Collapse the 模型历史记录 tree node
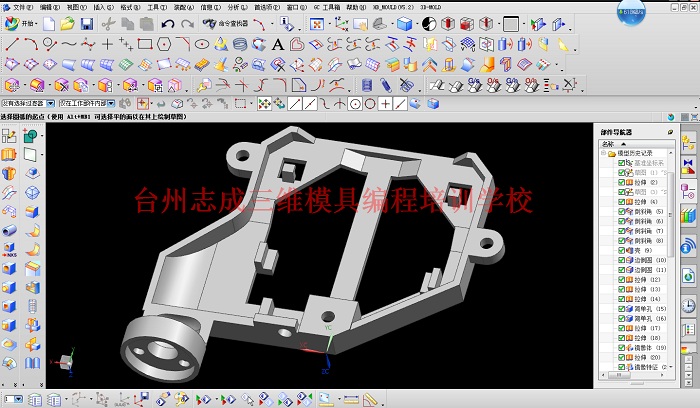The image size is (700, 408). 604,153
